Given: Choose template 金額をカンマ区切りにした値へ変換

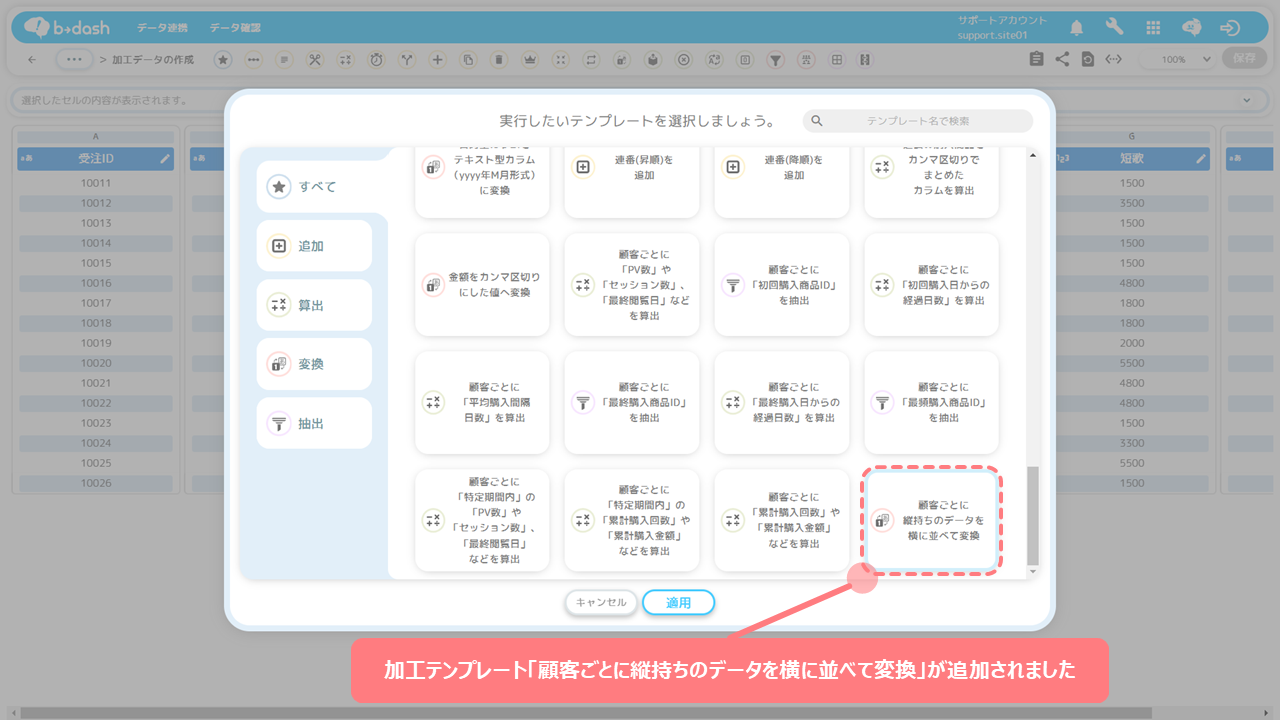Looking at the screenshot, I should pyautogui.click(x=482, y=285).
